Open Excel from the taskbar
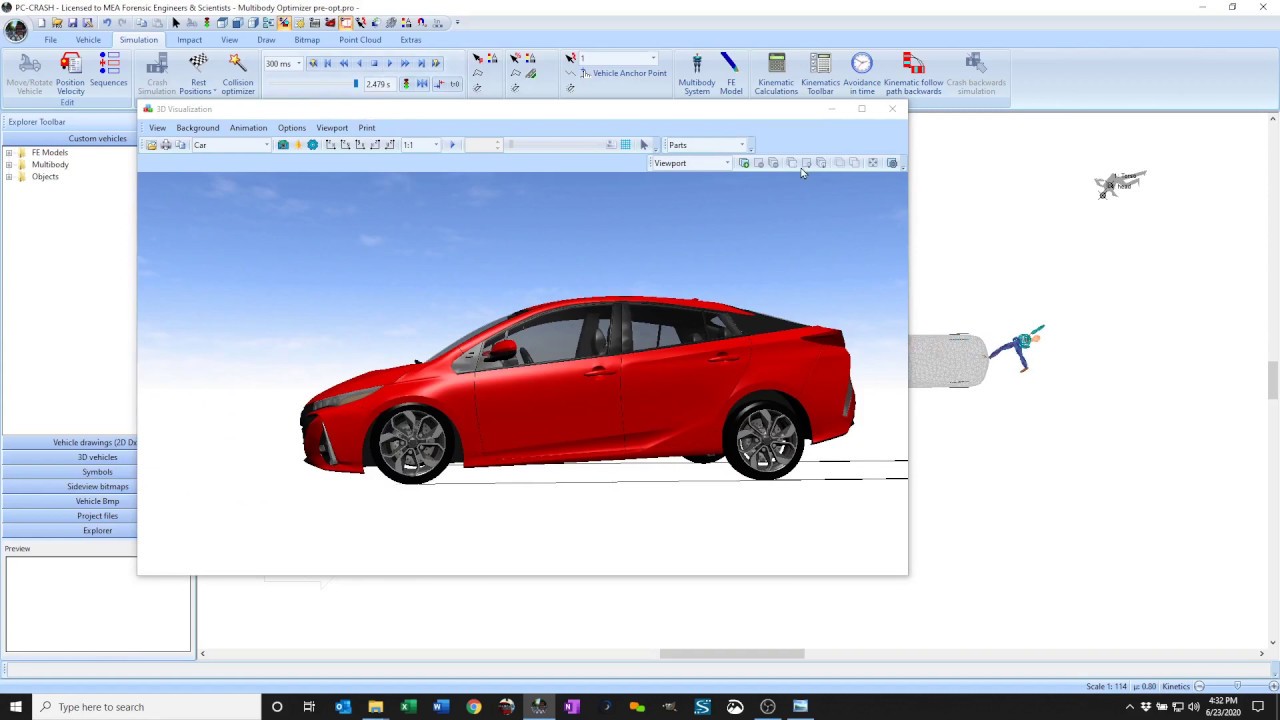This screenshot has width=1280, height=720. point(408,707)
